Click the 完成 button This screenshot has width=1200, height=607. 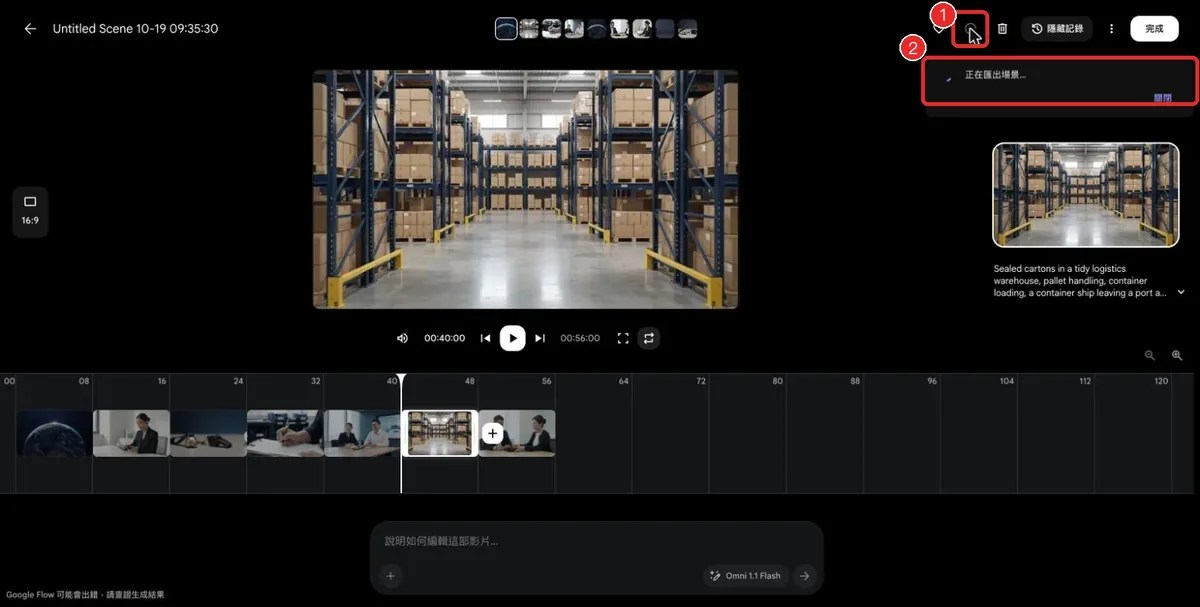point(1154,29)
